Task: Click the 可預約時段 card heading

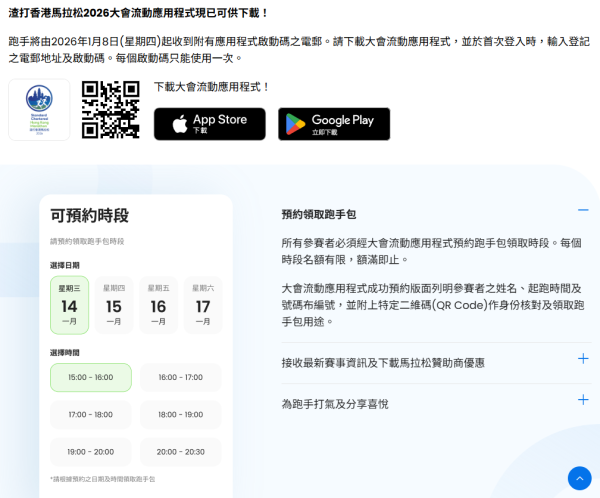Action: coord(90,216)
